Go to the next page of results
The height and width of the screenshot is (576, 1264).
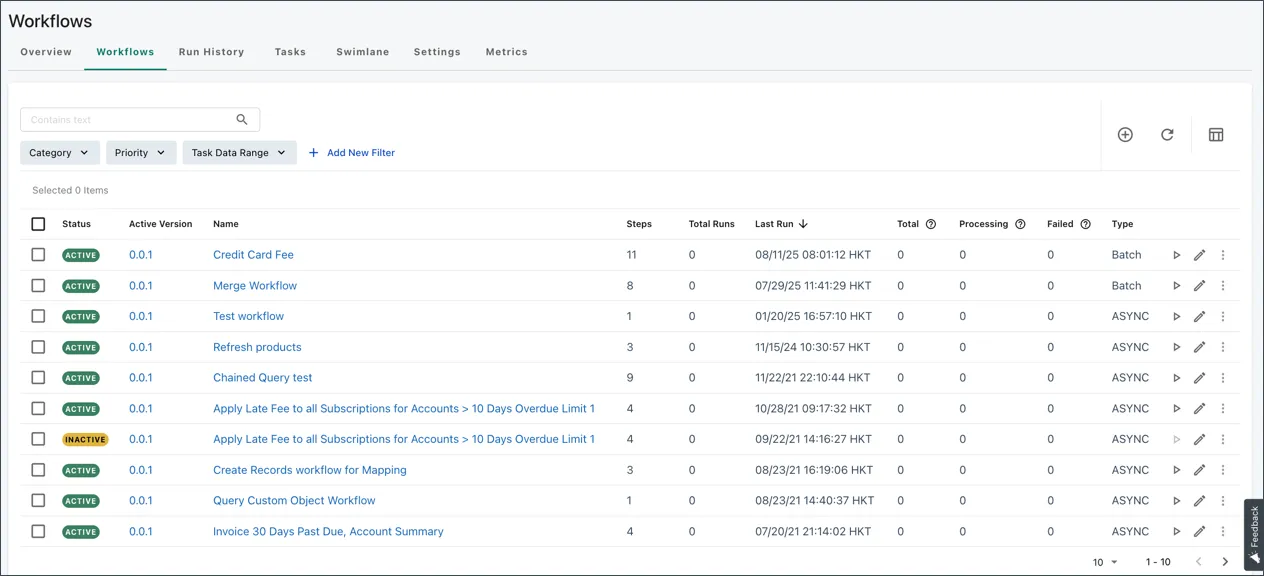point(1225,562)
